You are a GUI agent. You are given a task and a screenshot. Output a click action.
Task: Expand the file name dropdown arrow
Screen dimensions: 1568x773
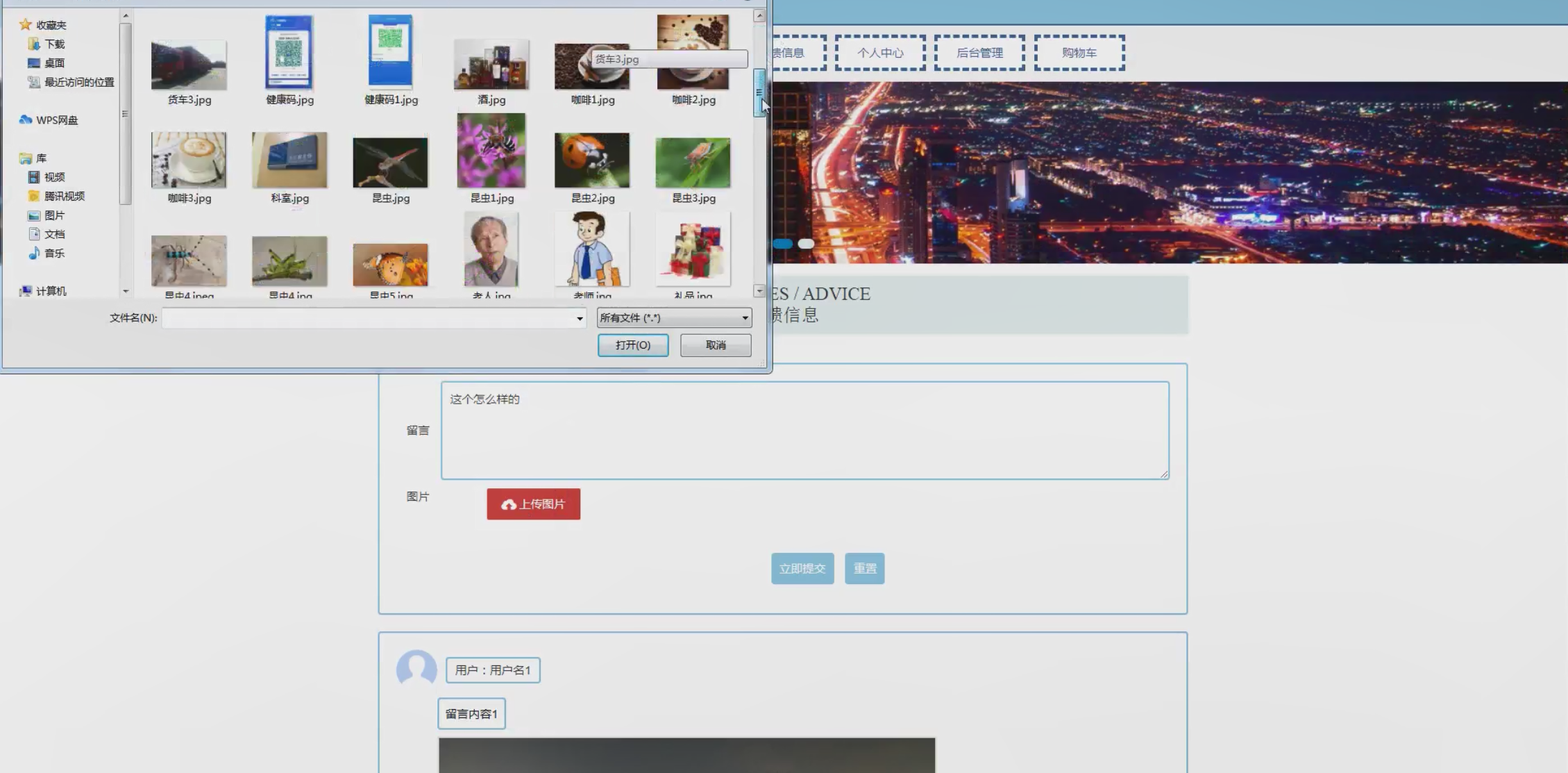pos(580,318)
